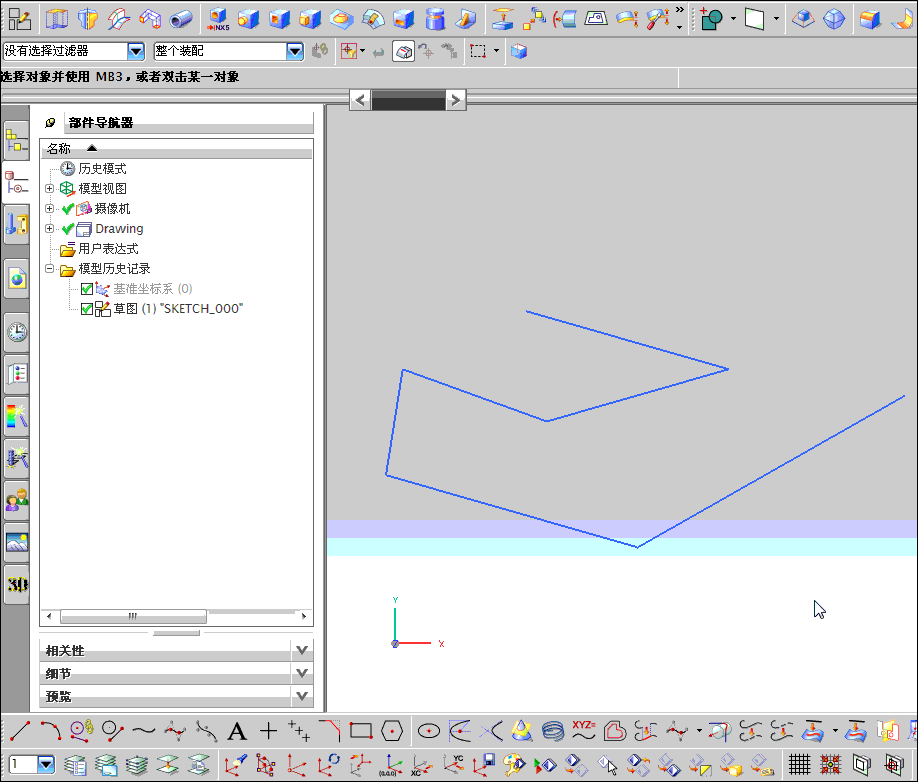Screen dimensions: 918x782
Task: Click the Unite boolean icon
Action: click(x=711, y=19)
